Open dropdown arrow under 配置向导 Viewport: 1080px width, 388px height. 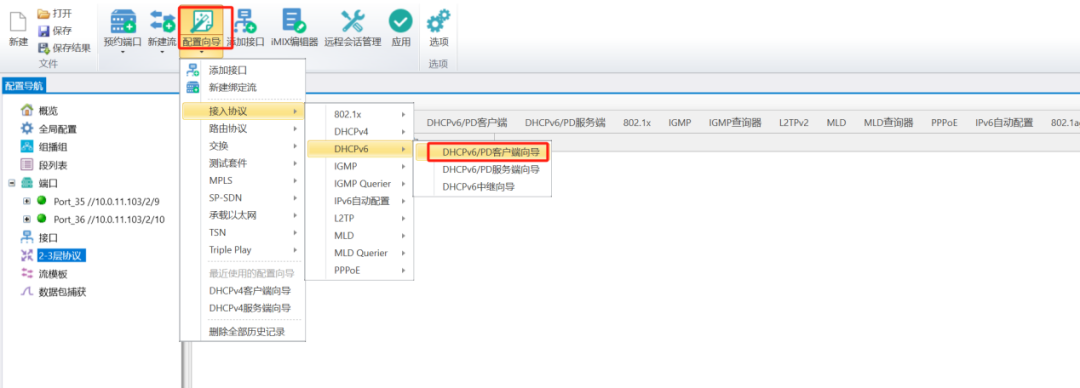(x=201, y=52)
